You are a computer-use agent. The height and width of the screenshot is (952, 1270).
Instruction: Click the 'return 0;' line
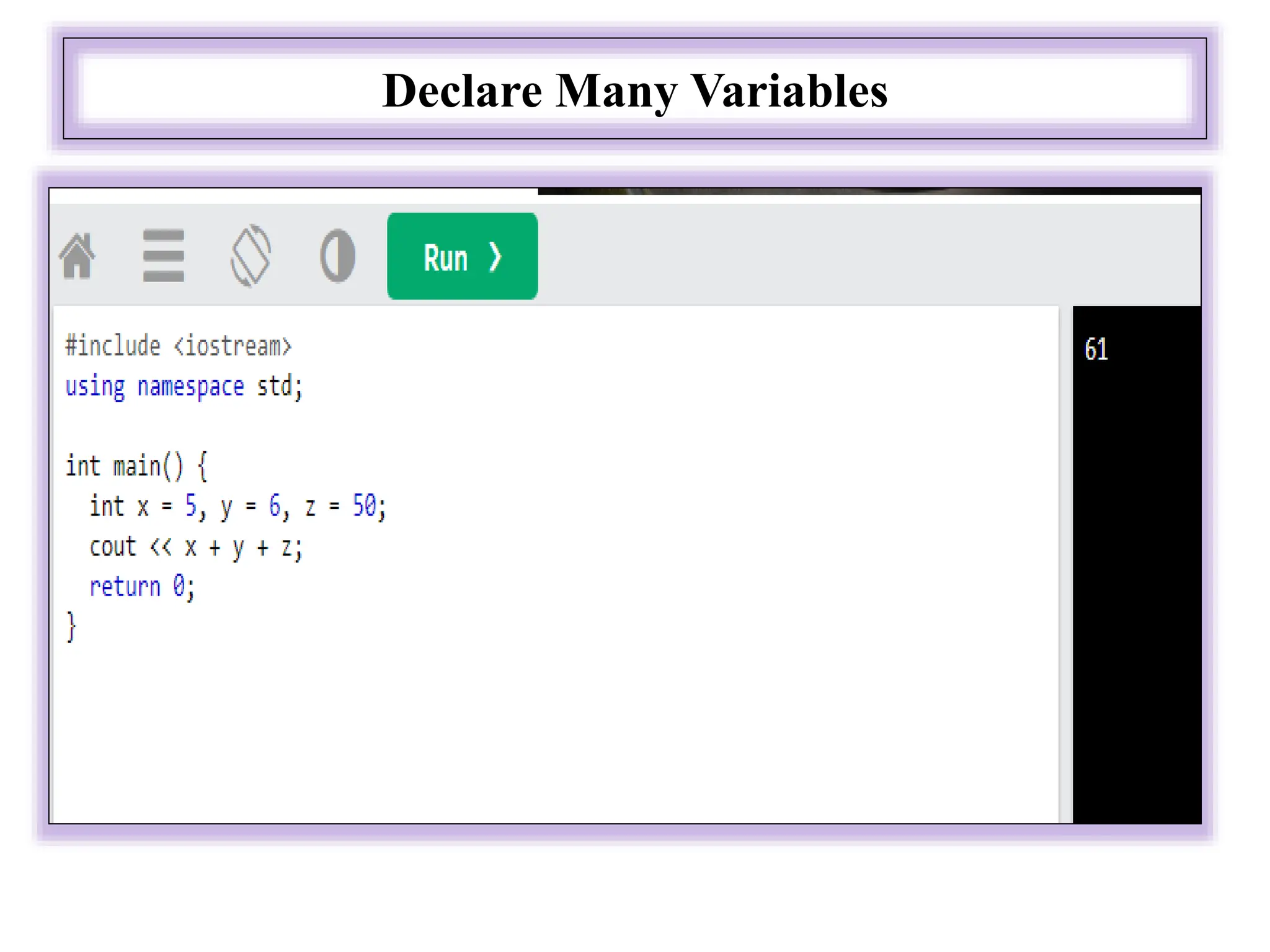142,586
